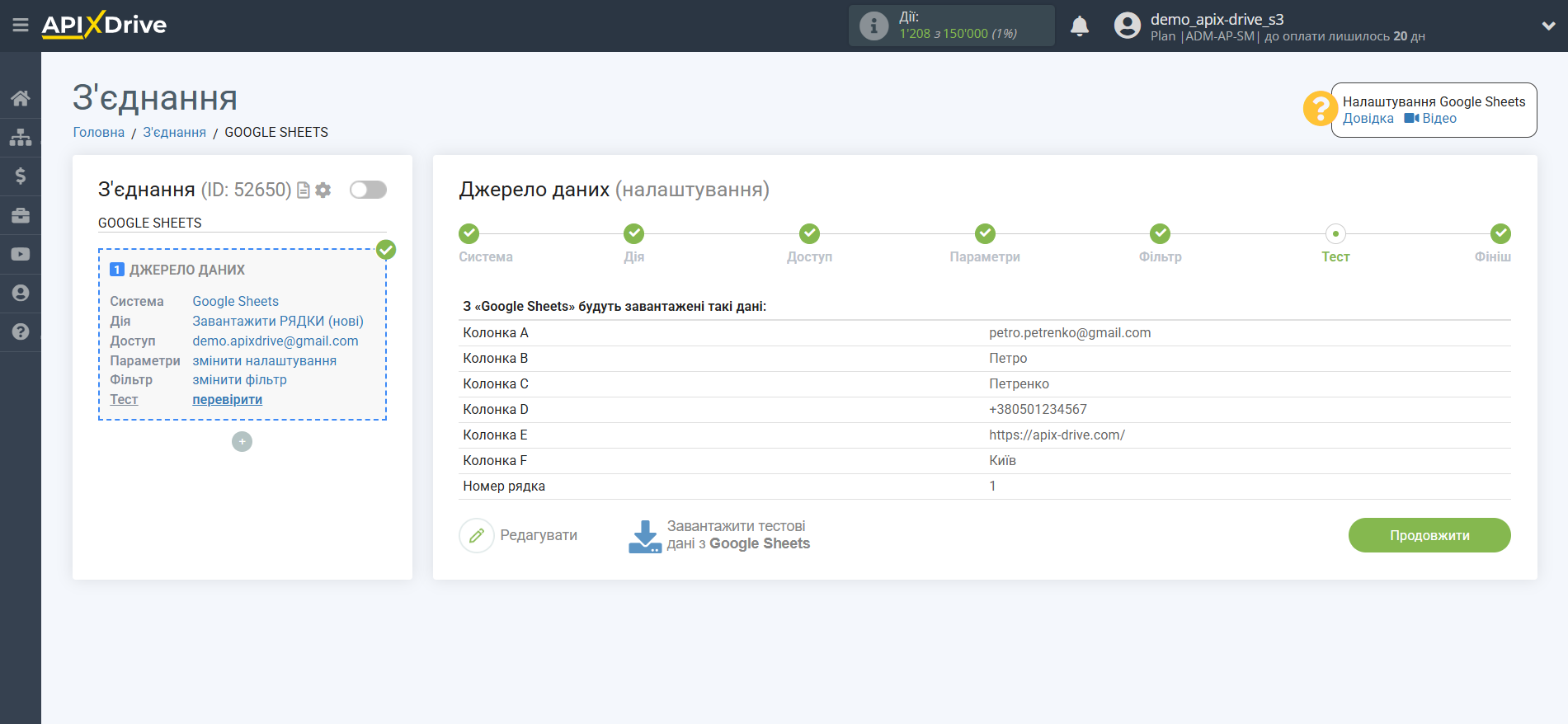1568x724 pixels.
Task: Open the briefcase sidebar icon
Action: point(21,215)
